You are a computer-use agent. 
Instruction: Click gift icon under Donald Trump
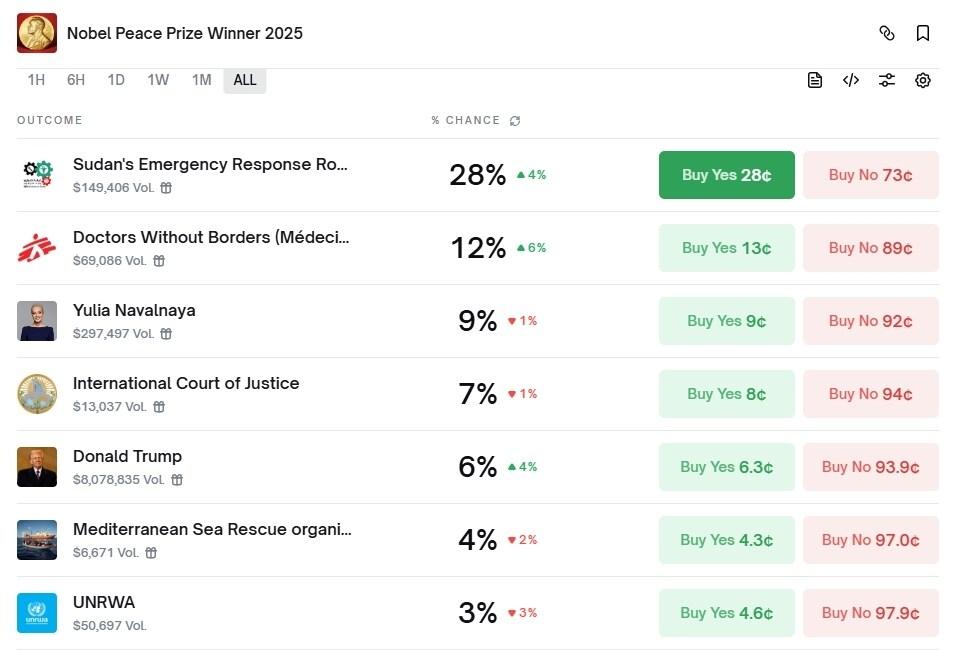[177, 480]
